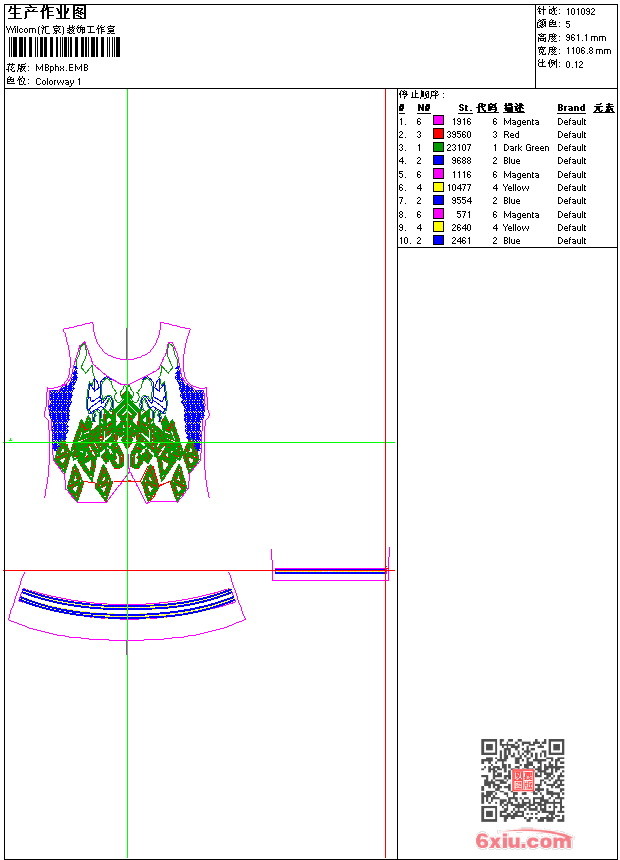Click the '停止顺序' stop sequence label
This screenshot has width=620, height=860.
click(421, 95)
